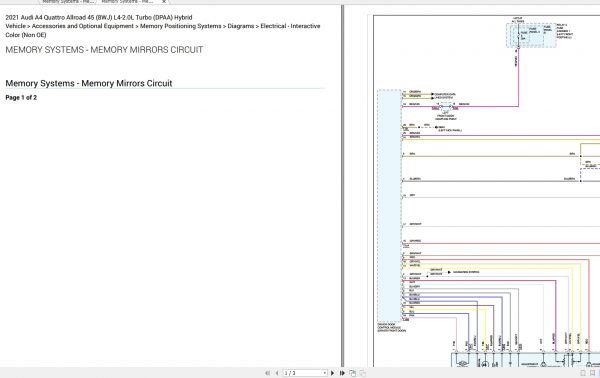Image resolution: width=600 pixels, height=378 pixels.
Task: Click MEMORY SYSTEMS - MEMORY MIRRORS CIRCUIT heading
Action: click(104, 50)
